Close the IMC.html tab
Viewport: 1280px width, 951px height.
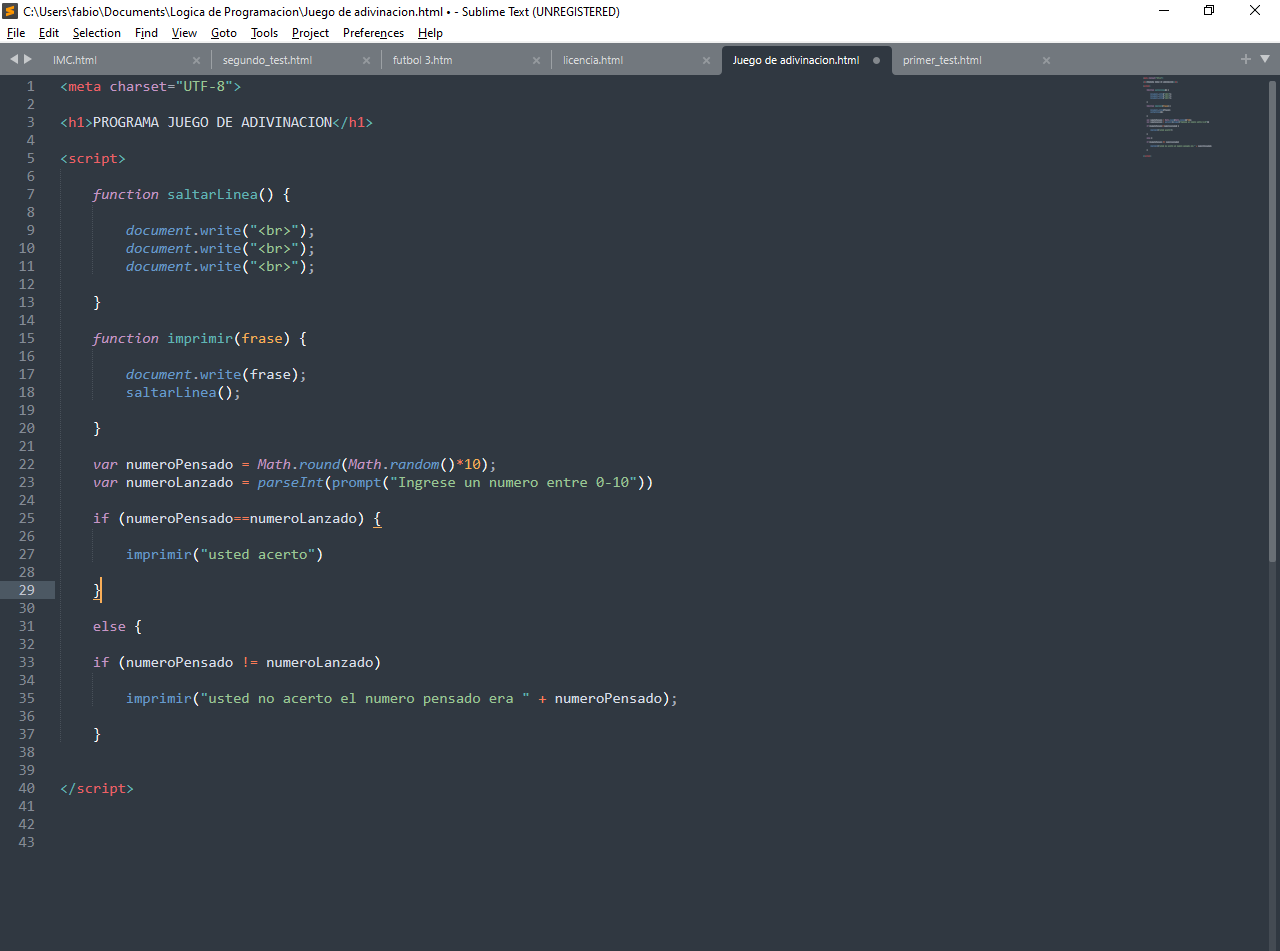[x=196, y=60]
